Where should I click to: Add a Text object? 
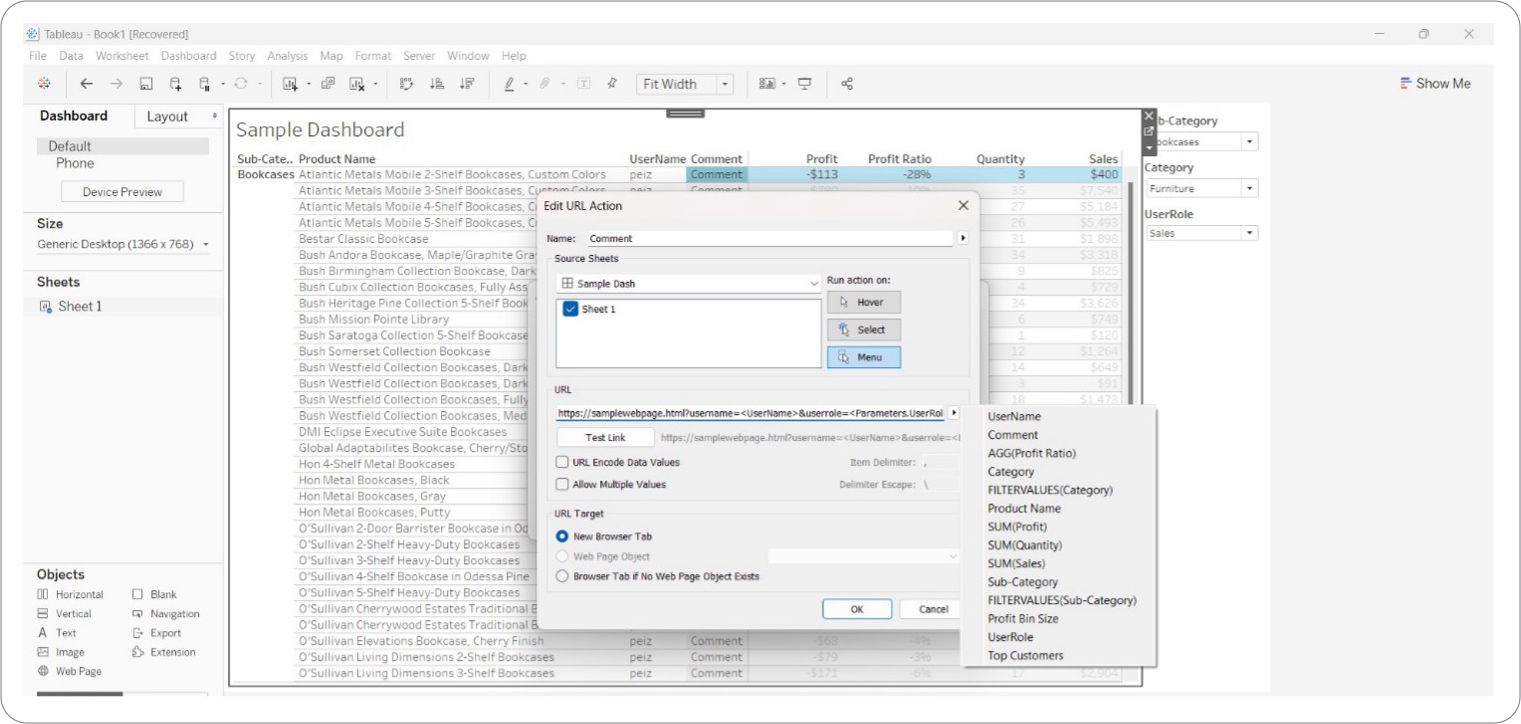pos(57,632)
